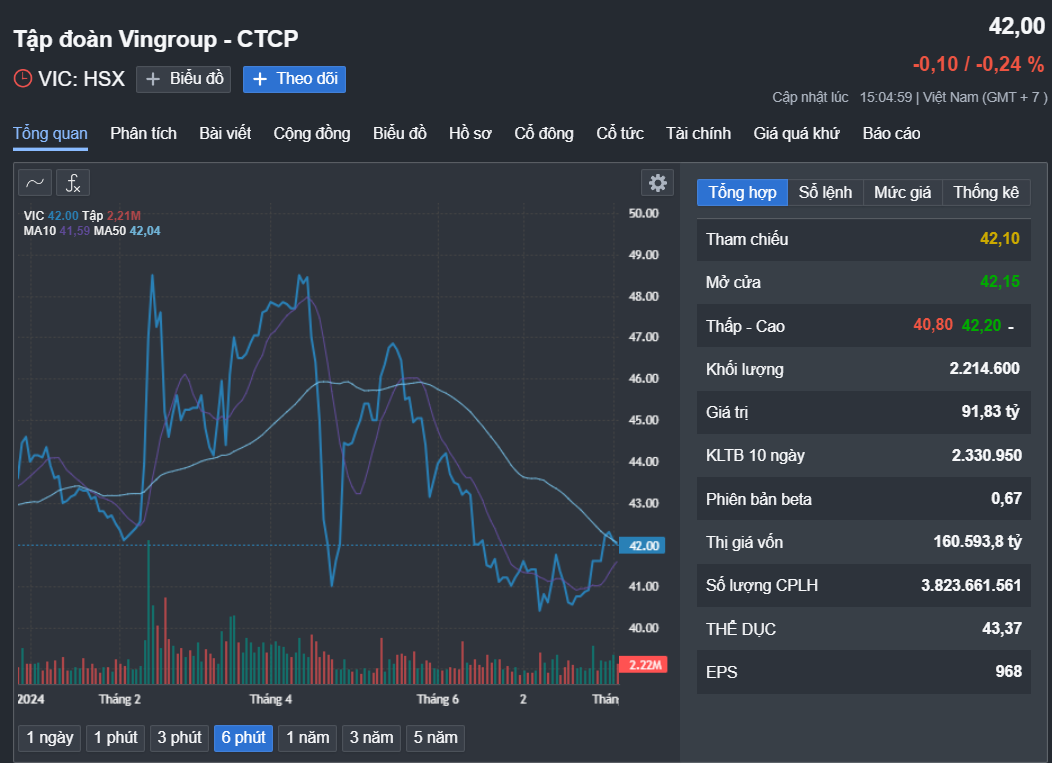Click the clock icon beside VIC: HSX
This screenshot has height=763, width=1052.
coord(22,79)
